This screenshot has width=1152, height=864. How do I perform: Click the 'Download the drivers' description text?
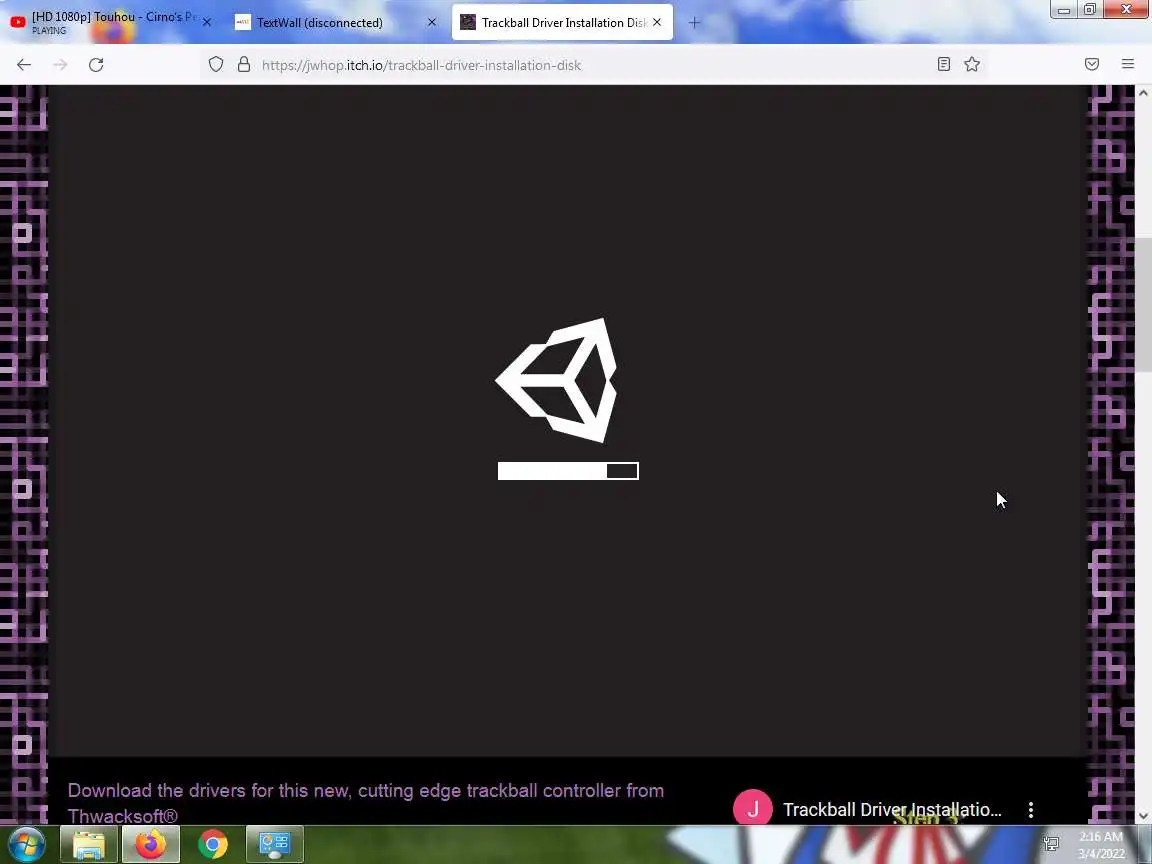point(366,803)
